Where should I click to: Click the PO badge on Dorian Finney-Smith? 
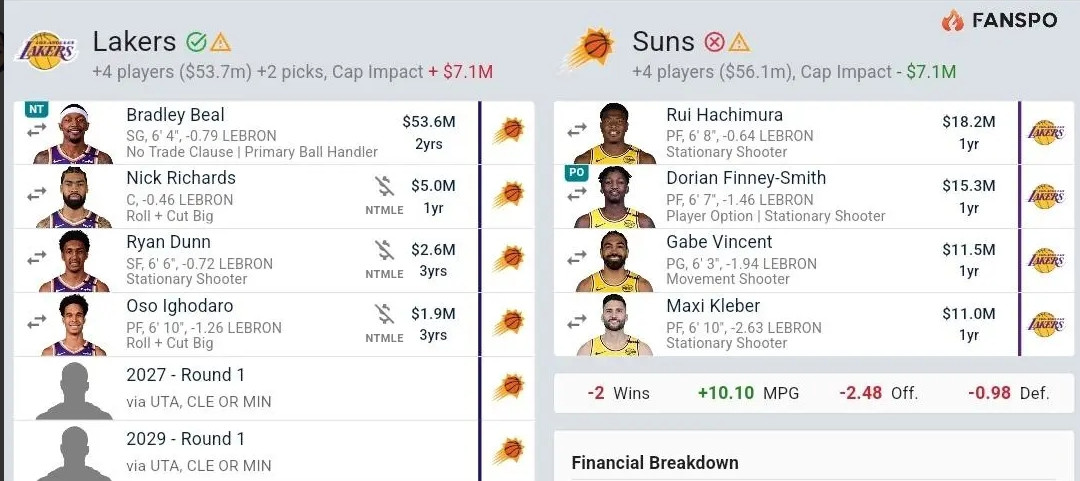(x=577, y=173)
